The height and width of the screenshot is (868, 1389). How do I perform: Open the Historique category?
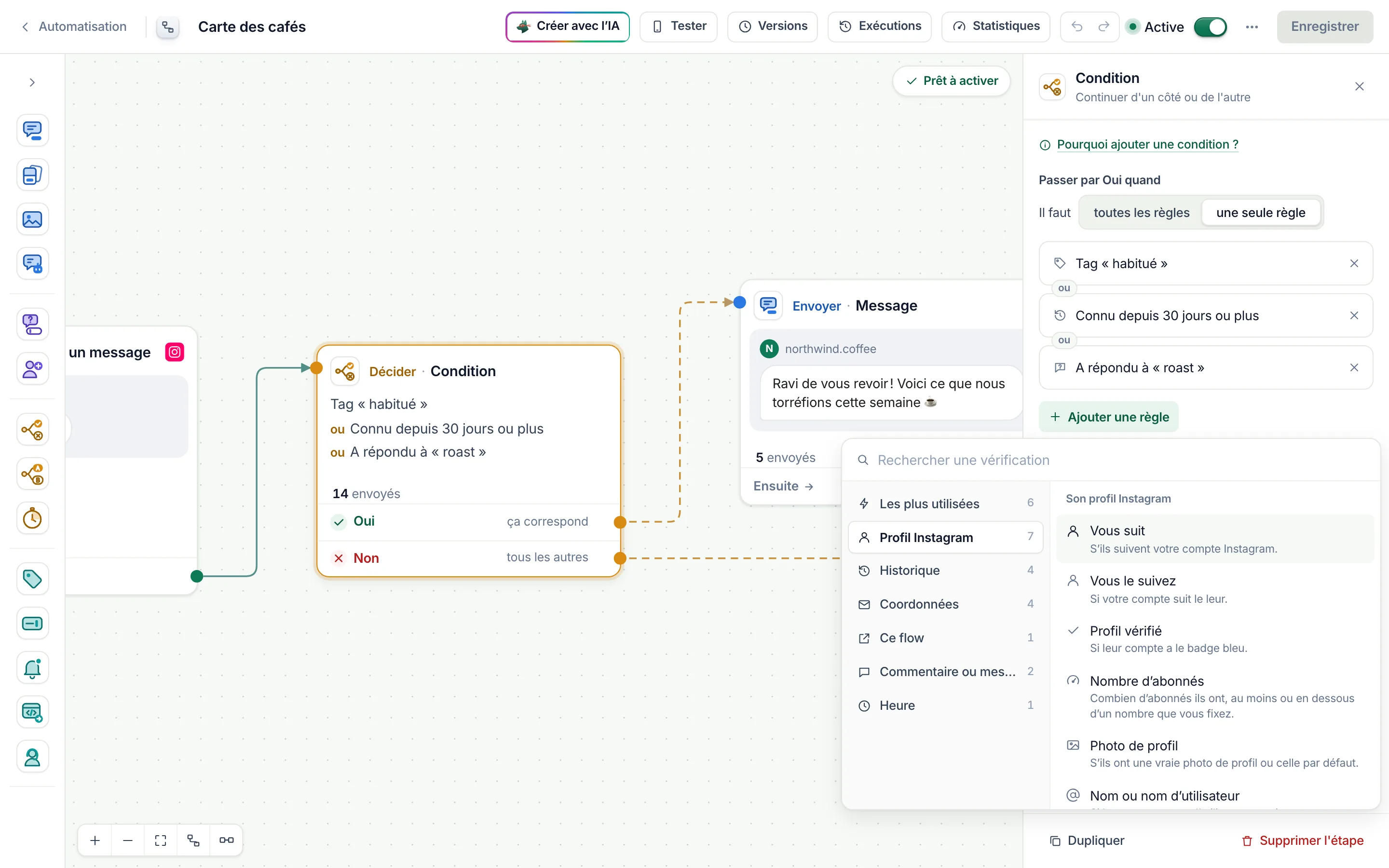coord(945,570)
